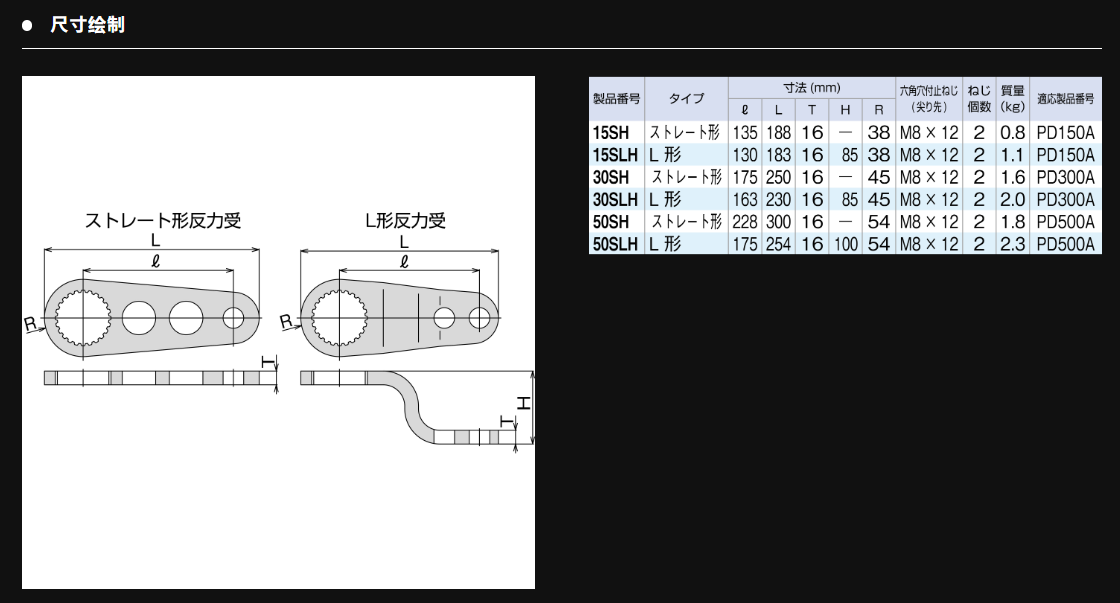Click the L形反力受 drawing title

[404, 220]
